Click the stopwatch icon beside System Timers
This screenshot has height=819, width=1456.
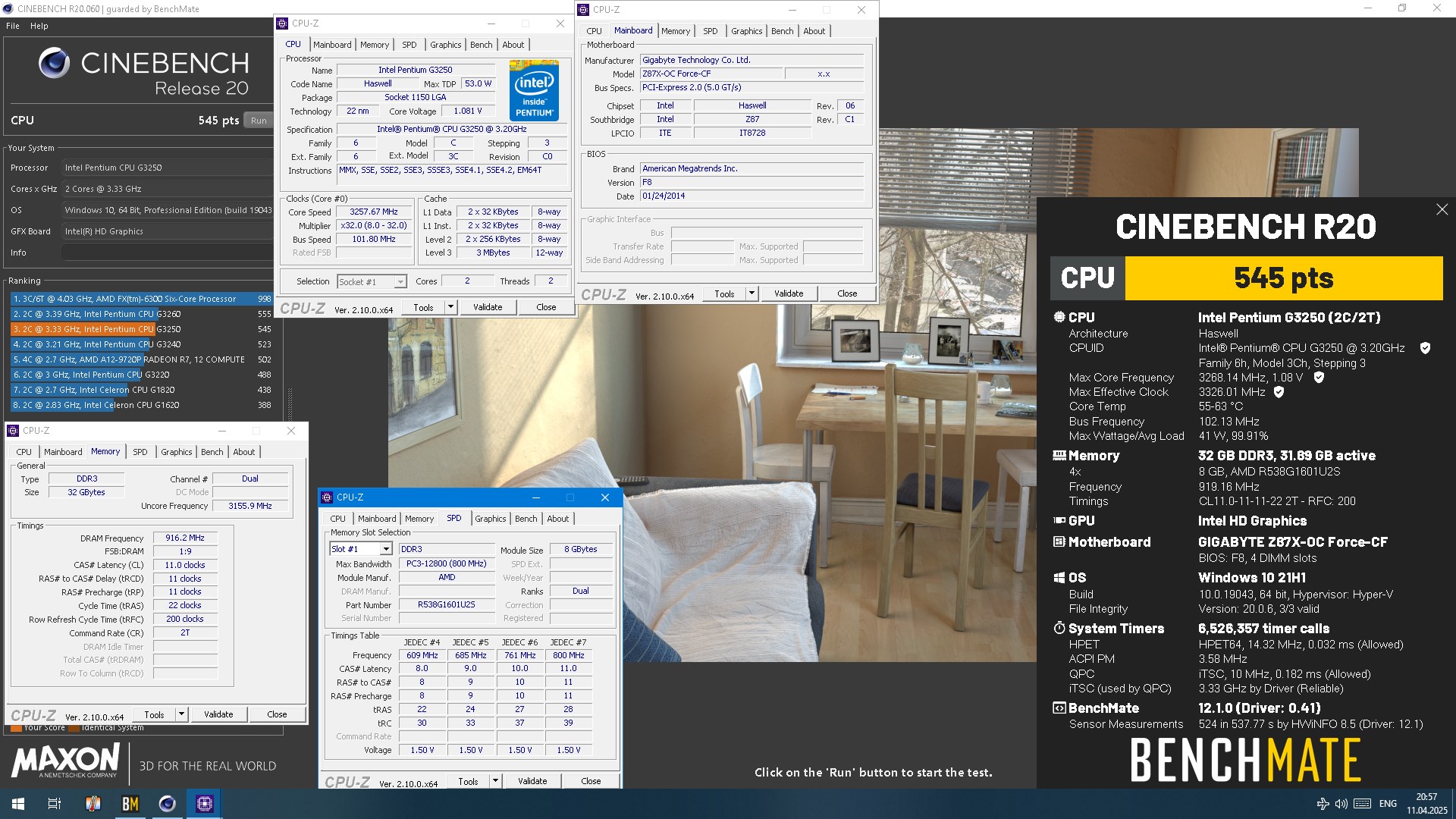(1059, 628)
